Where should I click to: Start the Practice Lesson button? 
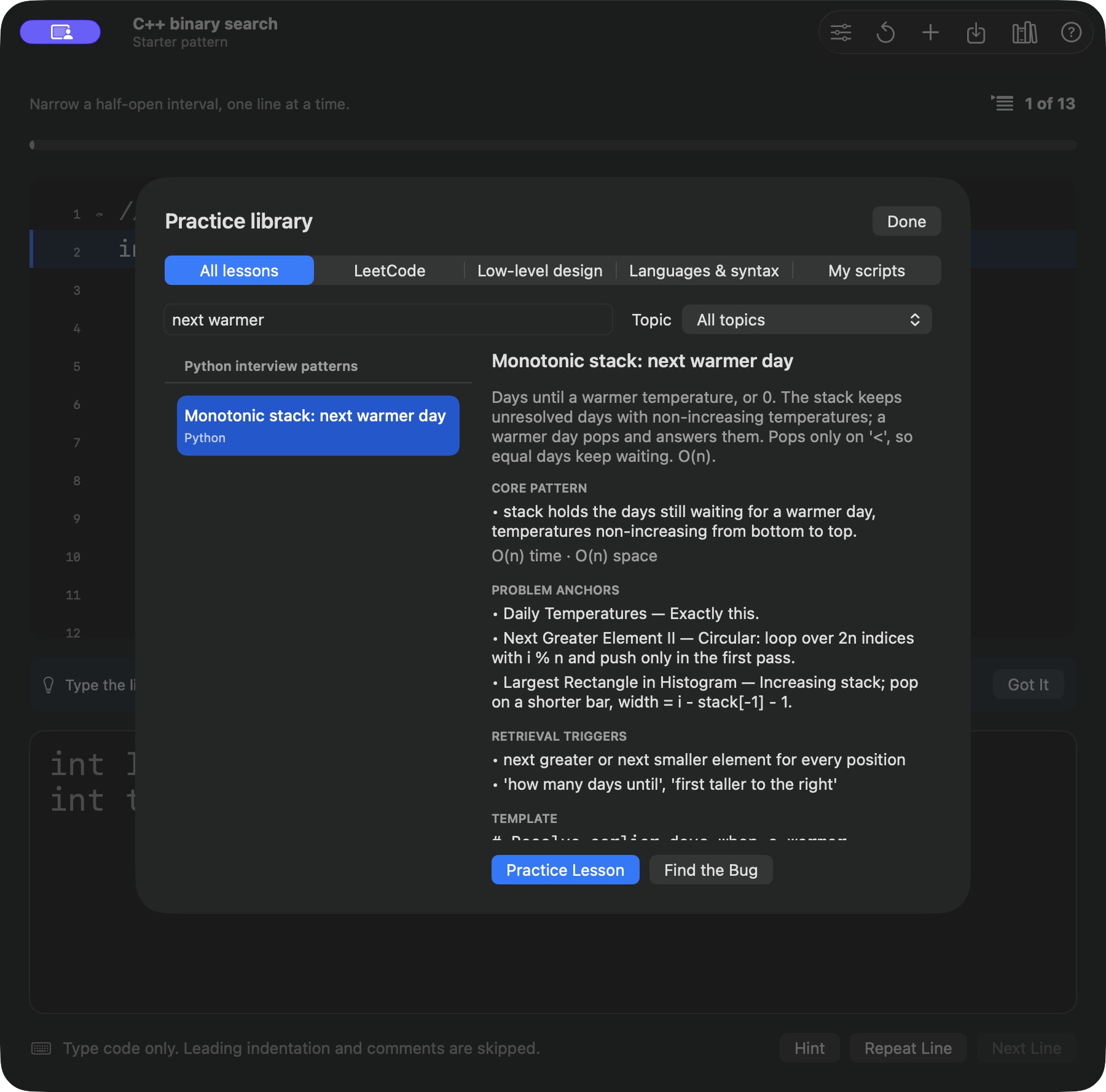565,870
